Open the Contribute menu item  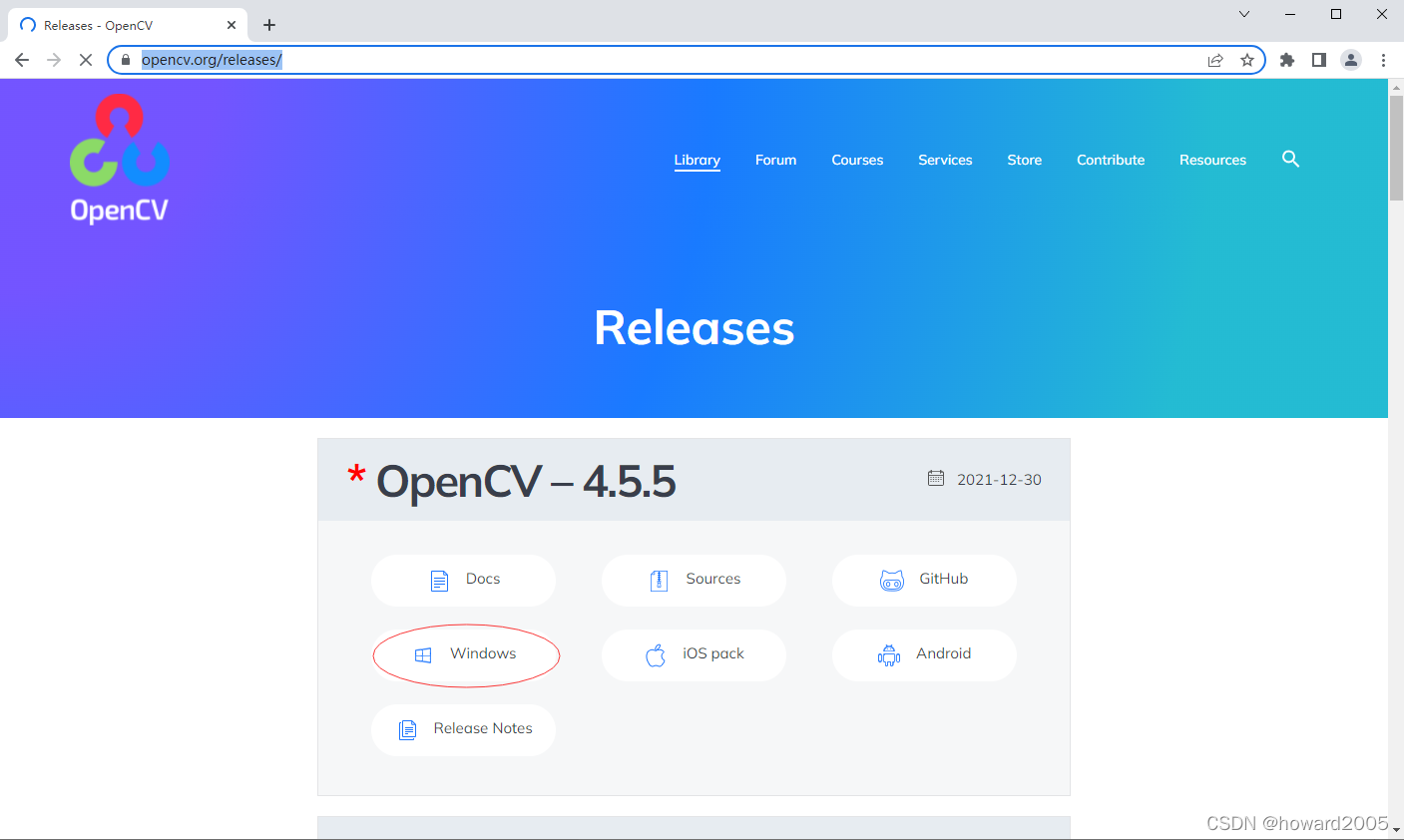(1111, 160)
